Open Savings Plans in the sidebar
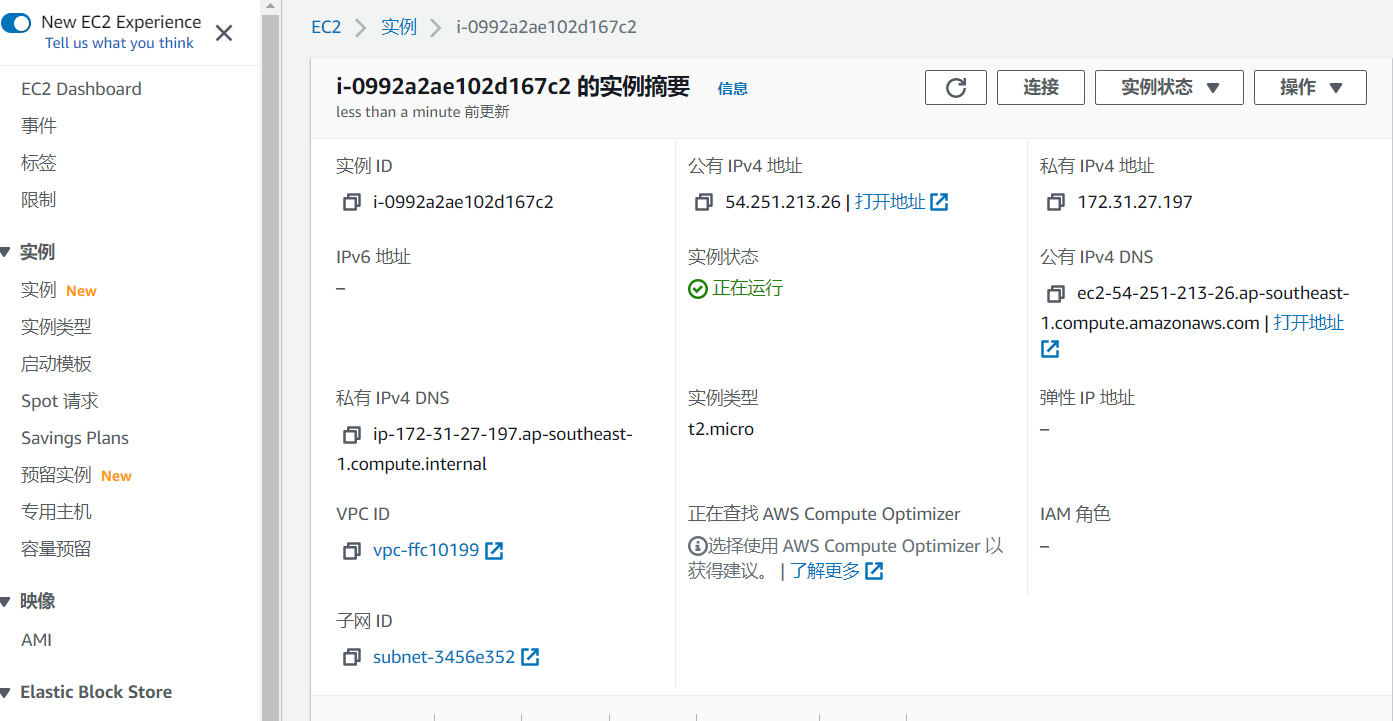The image size is (1393, 721). tap(75, 438)
